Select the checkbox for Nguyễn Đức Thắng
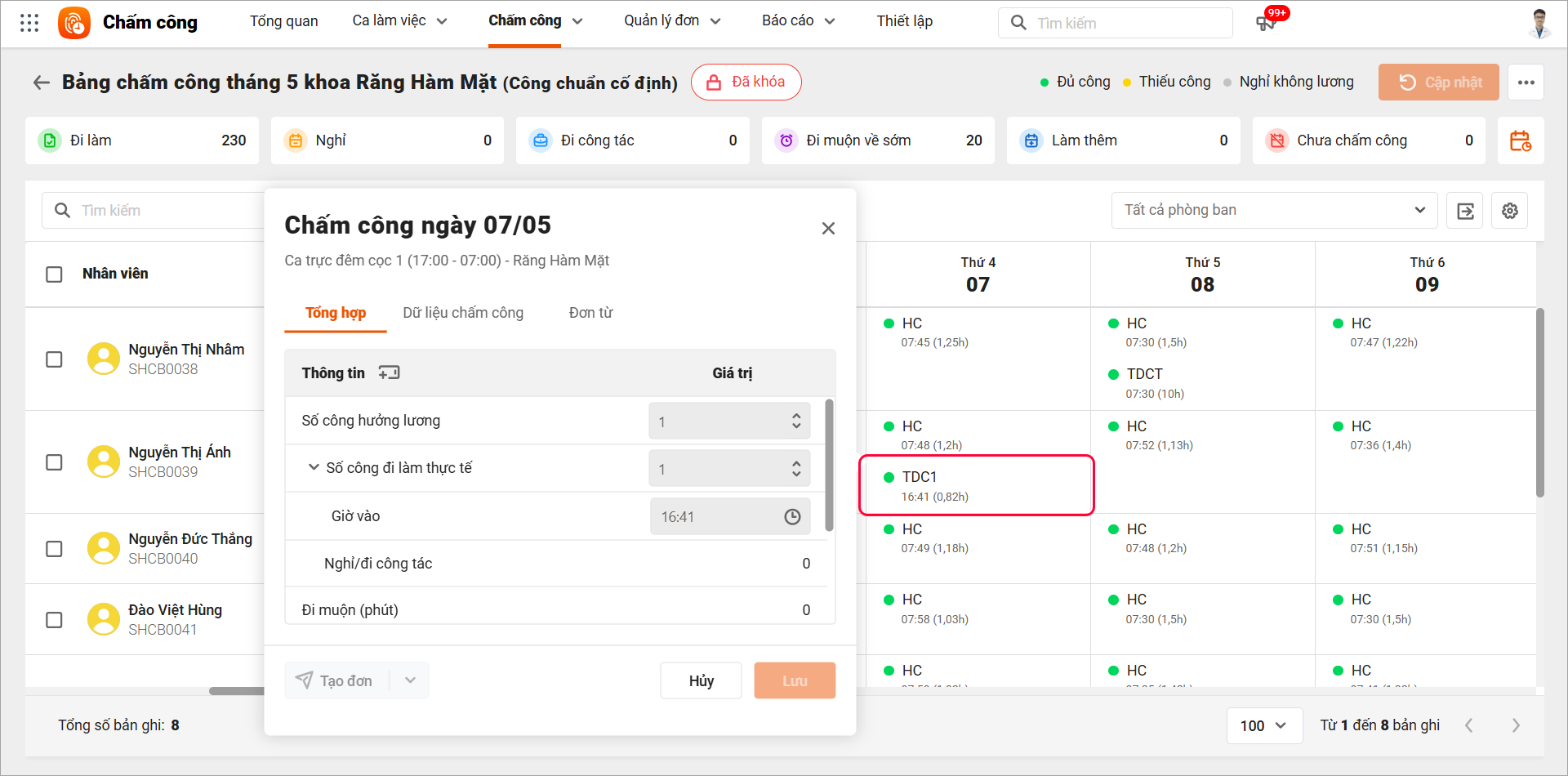 54,549
